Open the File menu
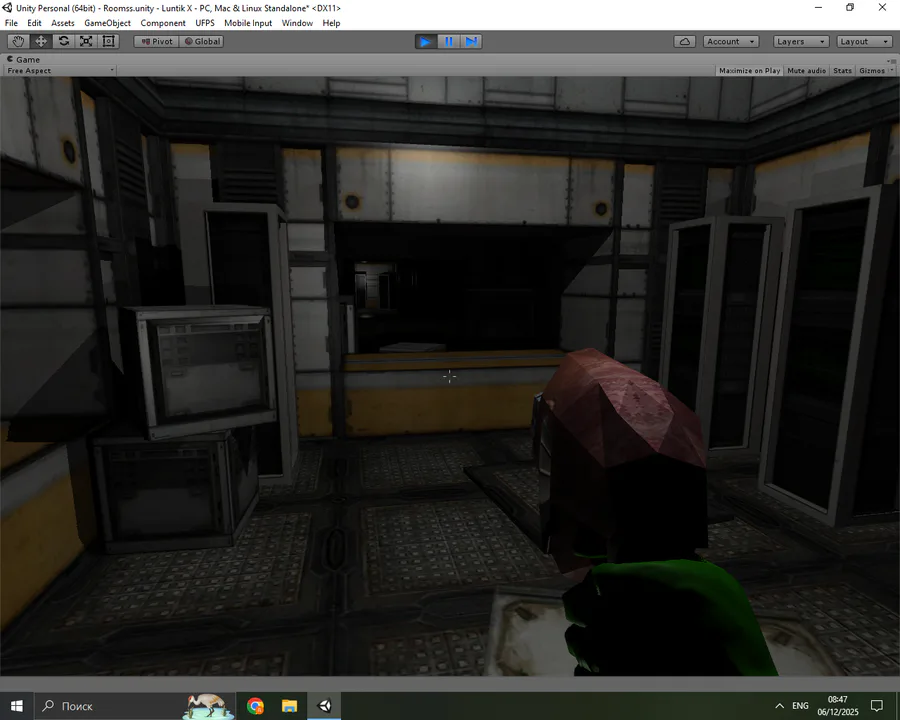The height and width of the screenshot is (720, 900). (11, 23)
